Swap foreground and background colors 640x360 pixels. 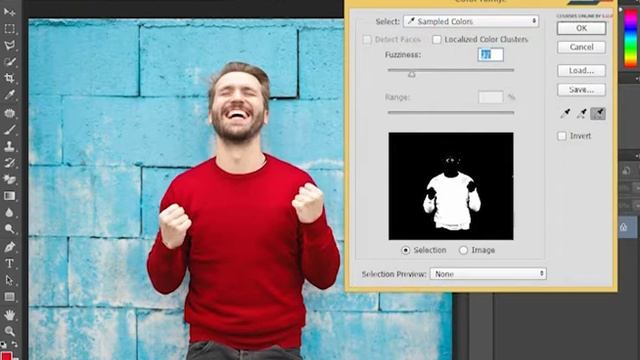pos(15,344)
